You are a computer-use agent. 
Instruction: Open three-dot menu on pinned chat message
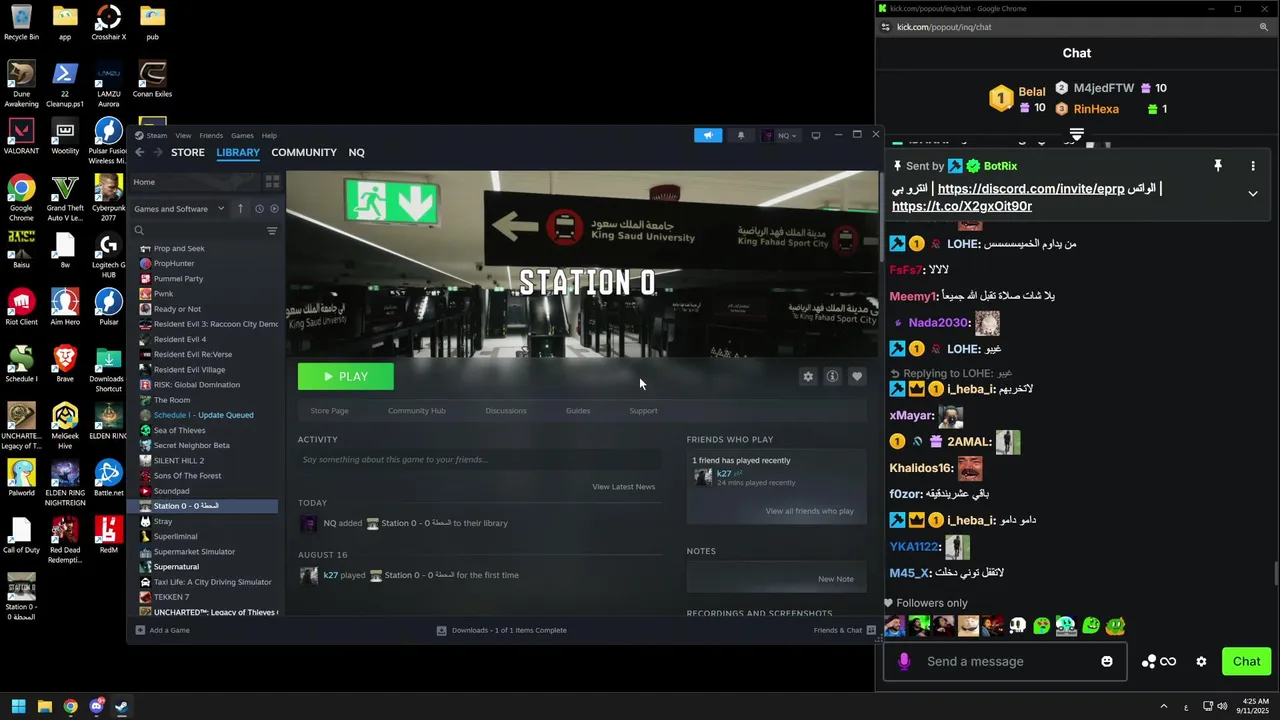[x=1253, y=166]
